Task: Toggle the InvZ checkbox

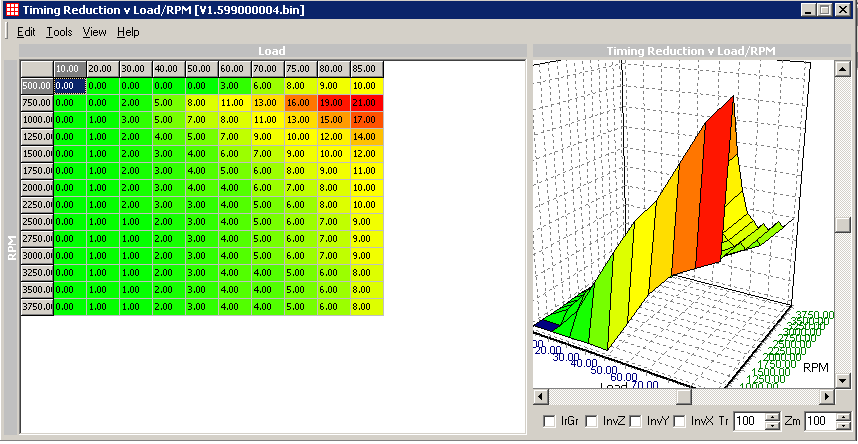Action: click(x=591, y=422)
